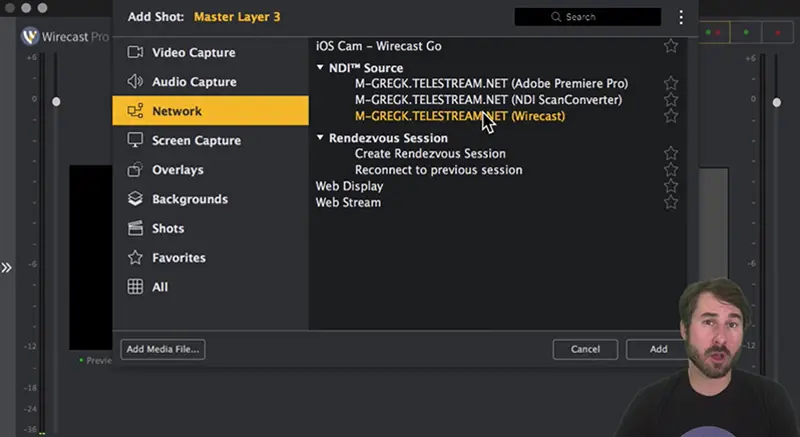Select Reconnect to previous session
This screenshot has width=800, height=437.
(x=438, y=170)
